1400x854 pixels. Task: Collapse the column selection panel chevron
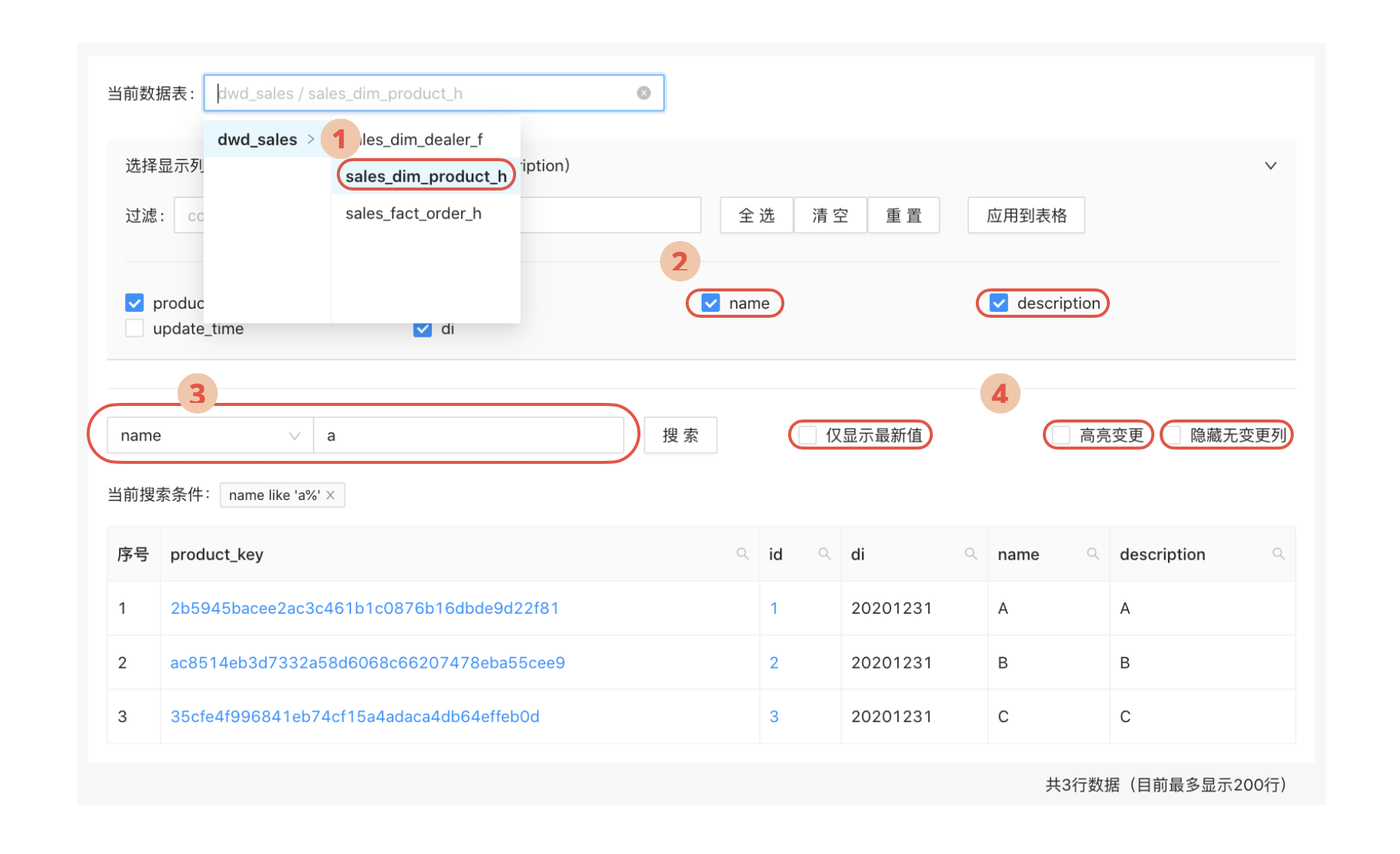click(x=1270, y=165)
